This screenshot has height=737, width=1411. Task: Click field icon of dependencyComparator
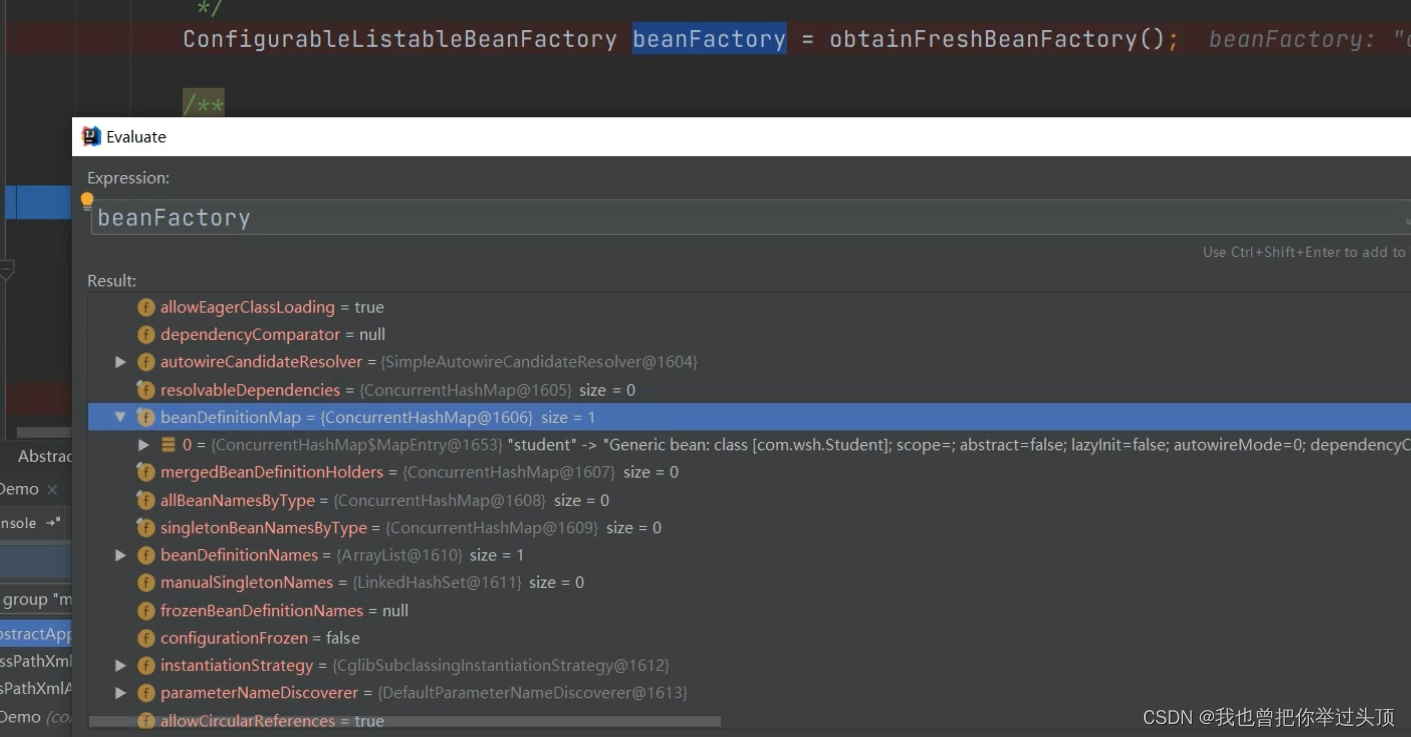pyautogui.click(x=146, y=334)
